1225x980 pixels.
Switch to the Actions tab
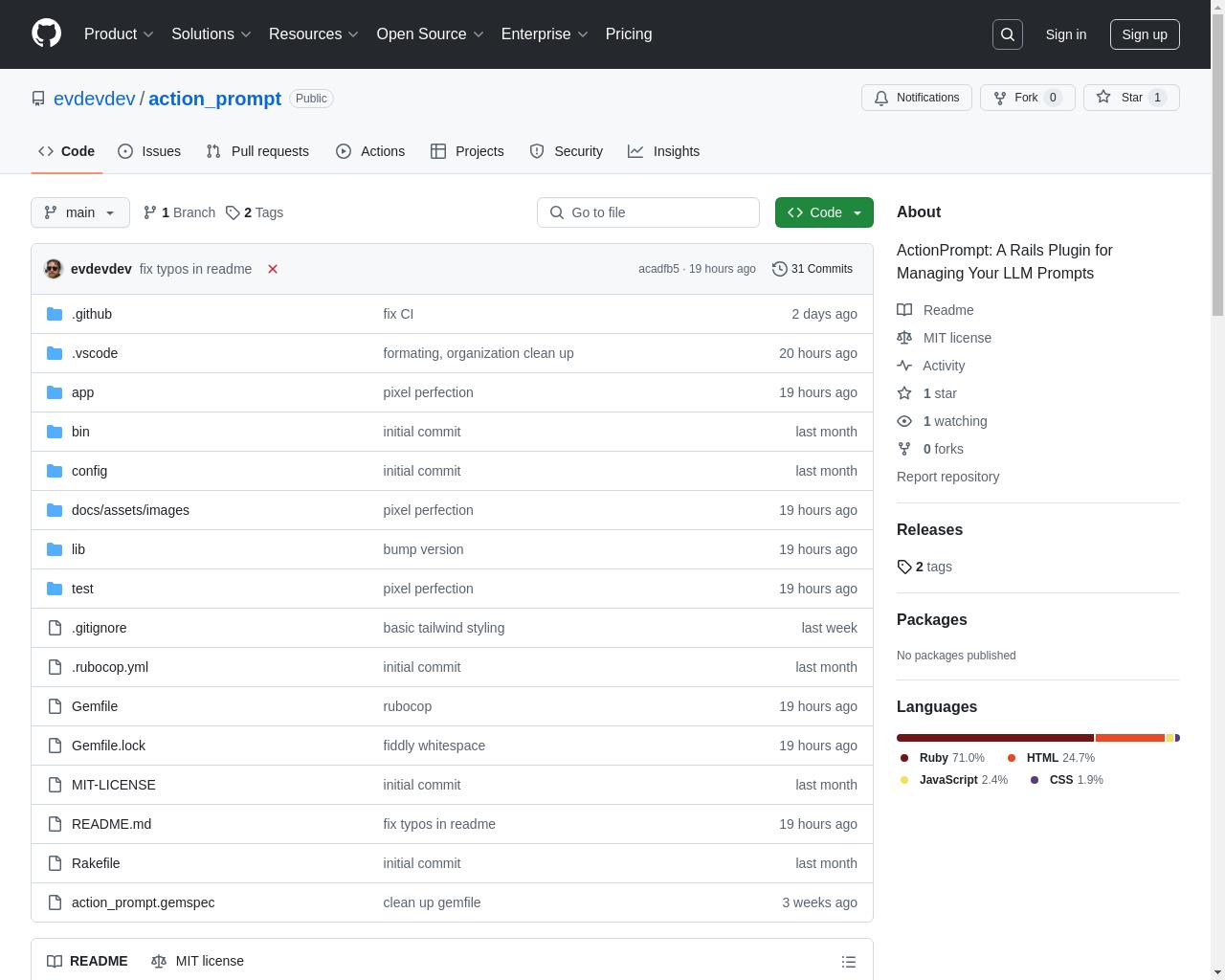tap(370, 151)
